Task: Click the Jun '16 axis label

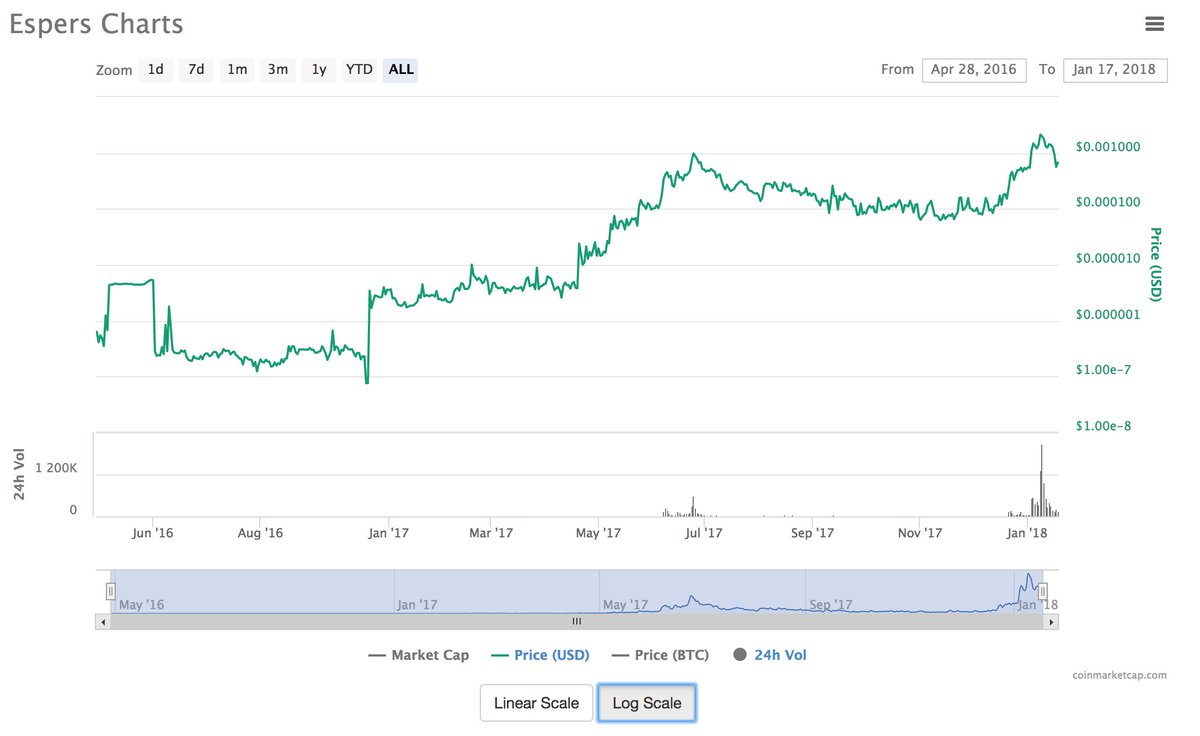Action: (153, 534)
